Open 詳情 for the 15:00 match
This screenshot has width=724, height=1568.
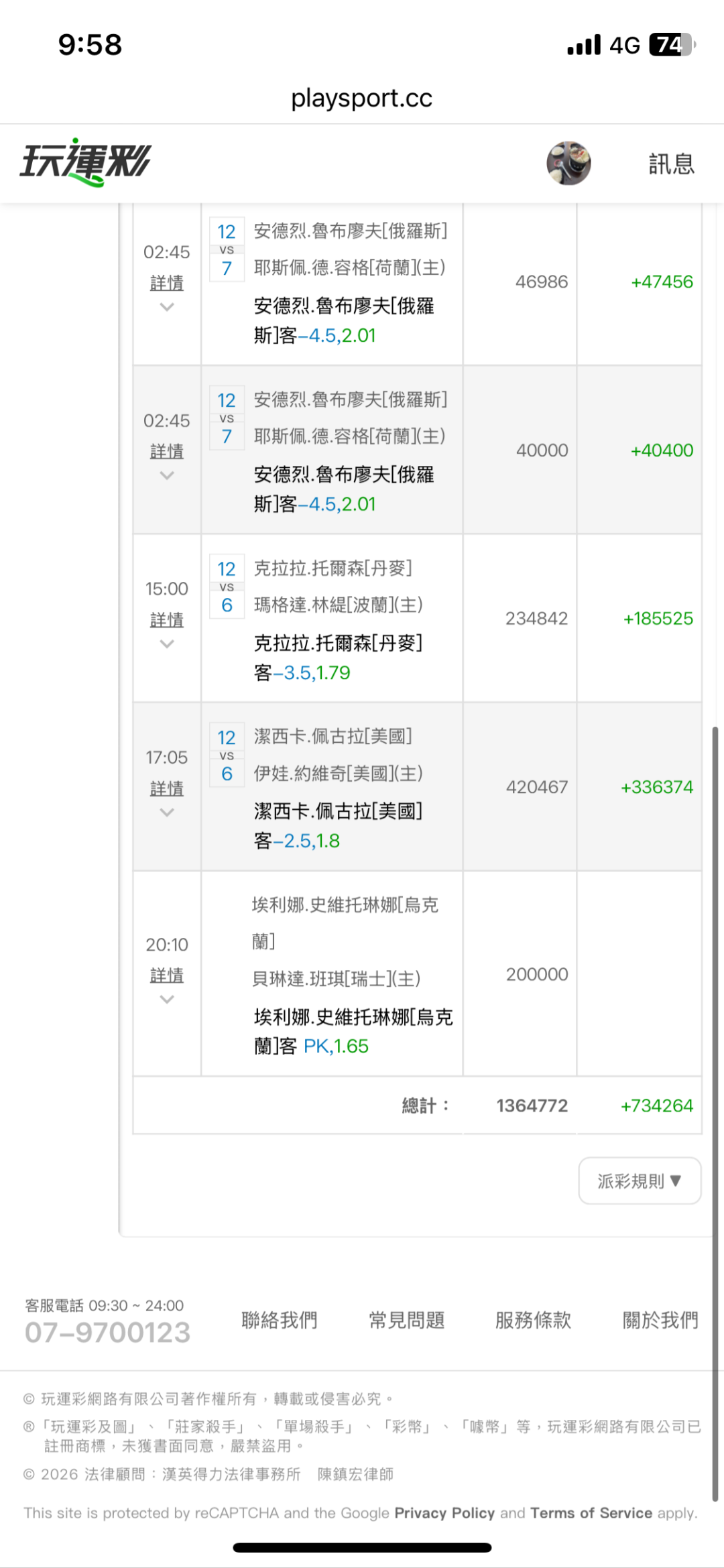tap(167, 619)
